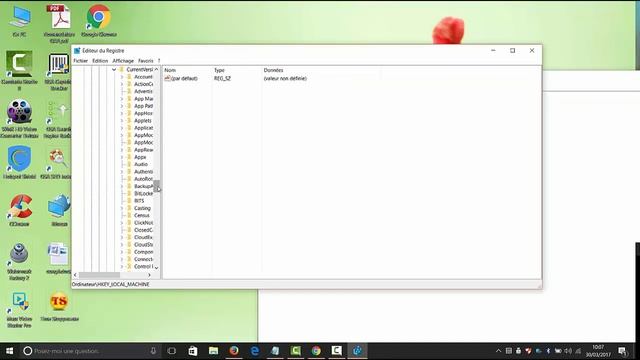Launch the CCleaner desktop shortcut

coord(19,210)
